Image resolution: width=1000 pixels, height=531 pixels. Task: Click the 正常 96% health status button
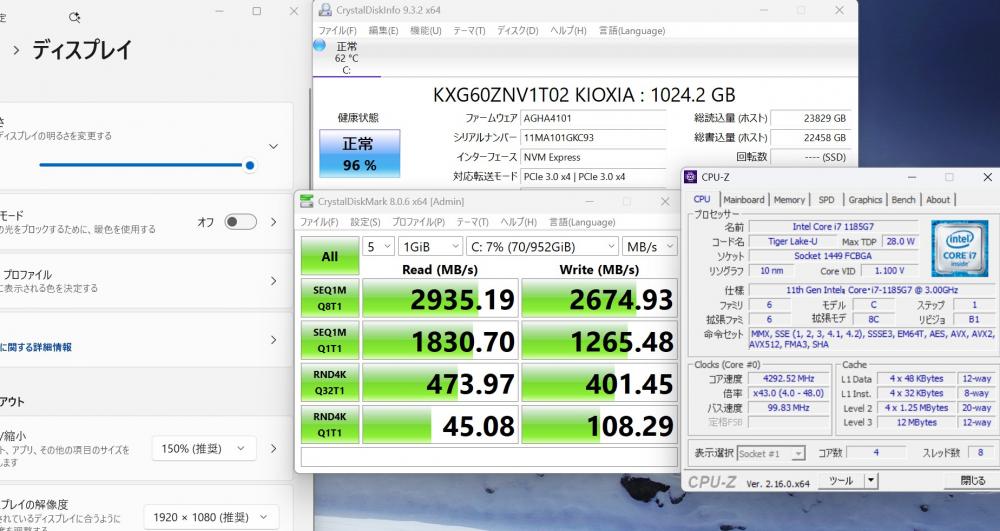tap(360, 154)
